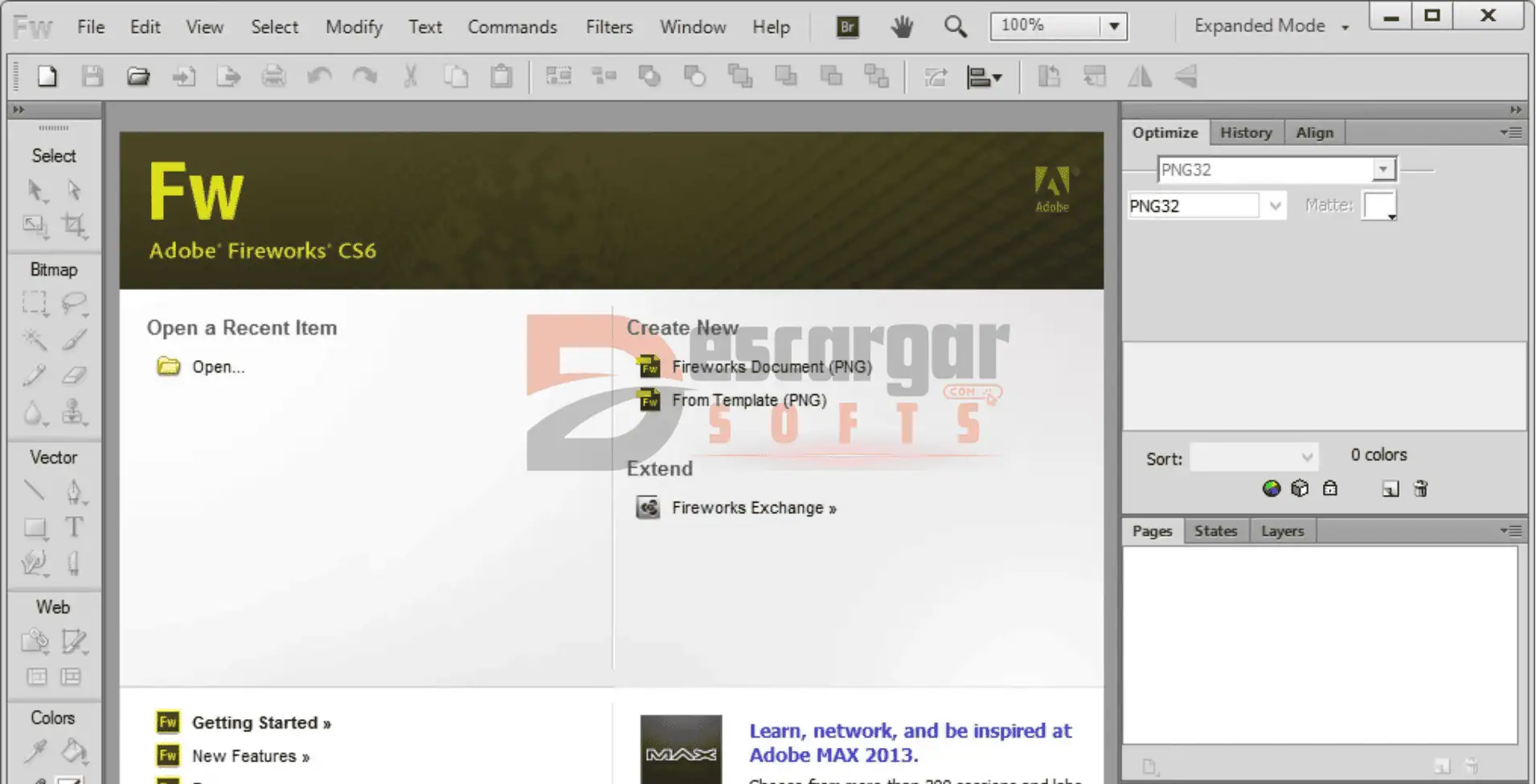The image size is (1536, 784).
Task: Open the Pages panel options menu
Action: pyautogui.click(x=1511, y=530)
